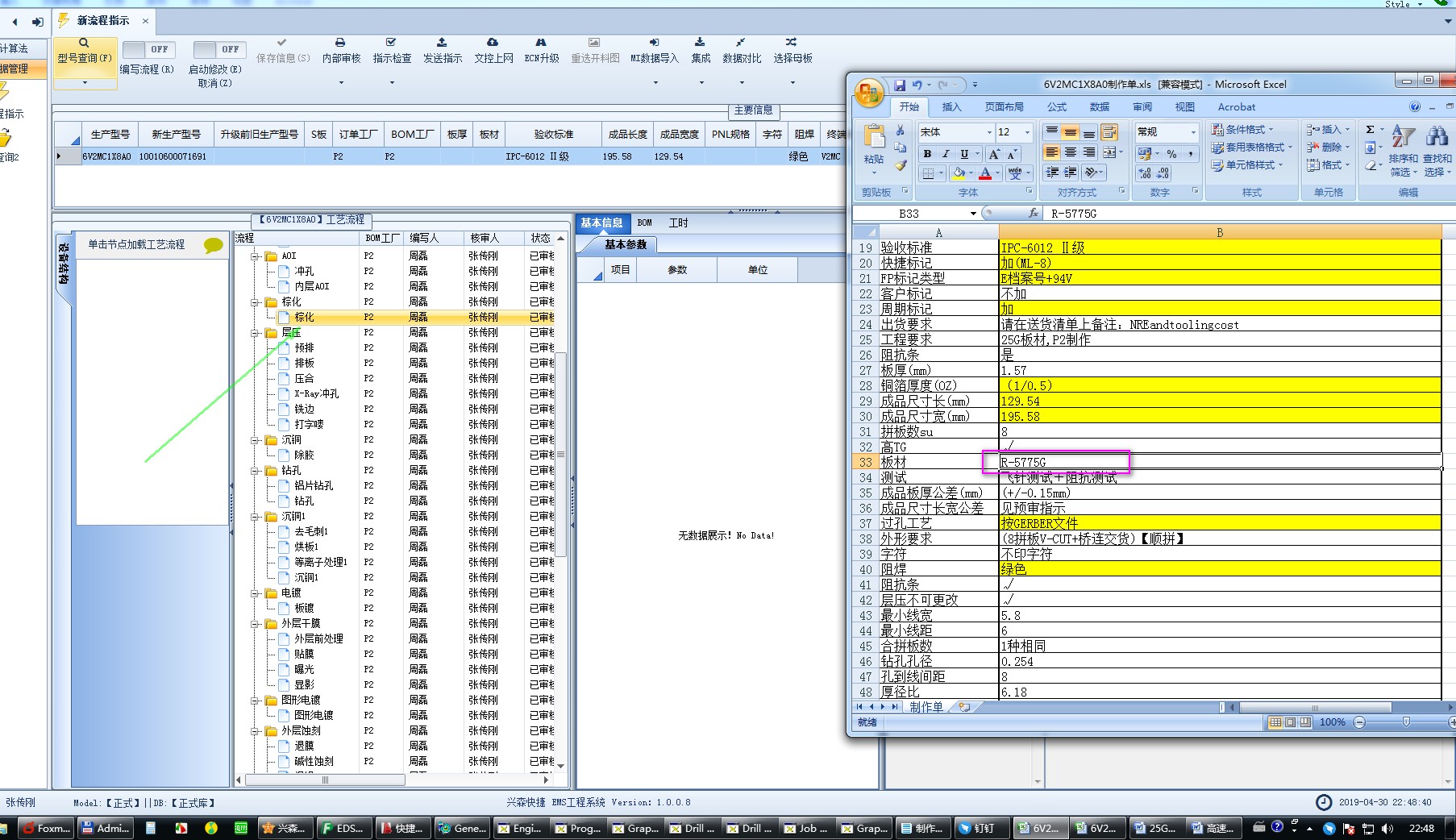Switch to the Acrobat ribbon tab
This screenshot has width=1456, height=840.
1236,107
